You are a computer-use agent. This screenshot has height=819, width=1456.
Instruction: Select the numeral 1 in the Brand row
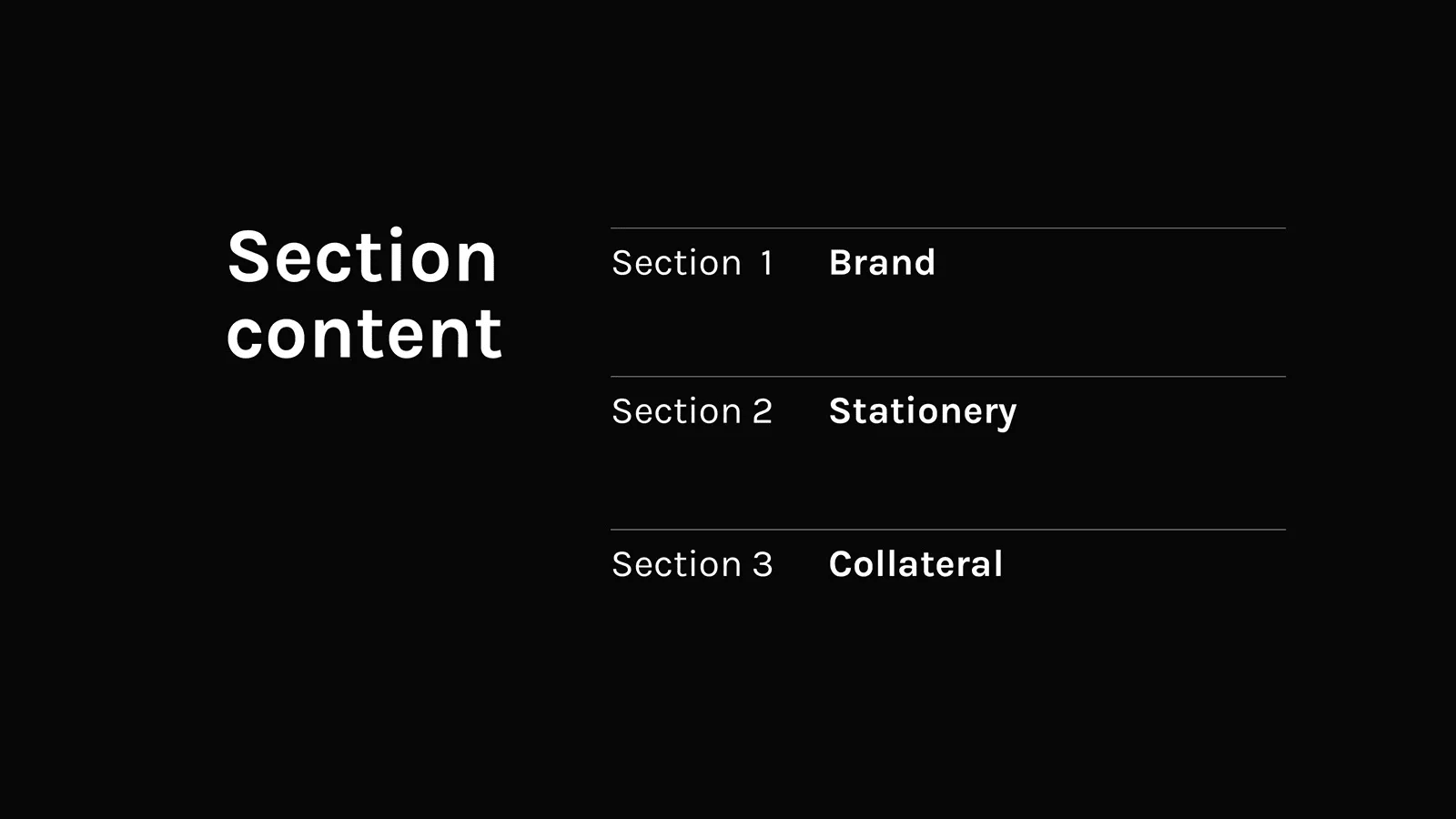tap(767, 263)
